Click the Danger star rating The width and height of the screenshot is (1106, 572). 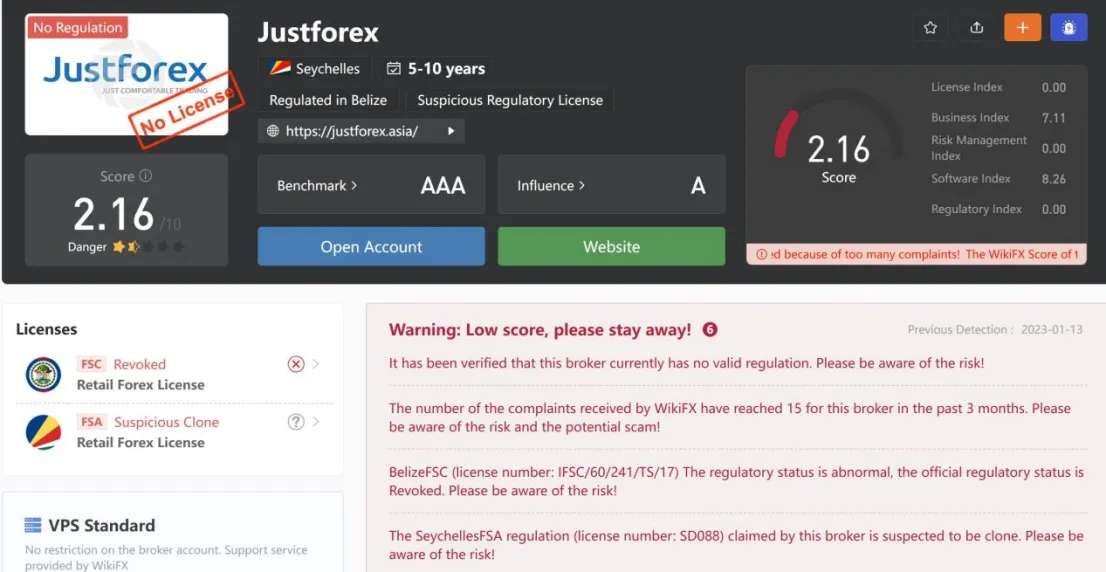[149, 247]
